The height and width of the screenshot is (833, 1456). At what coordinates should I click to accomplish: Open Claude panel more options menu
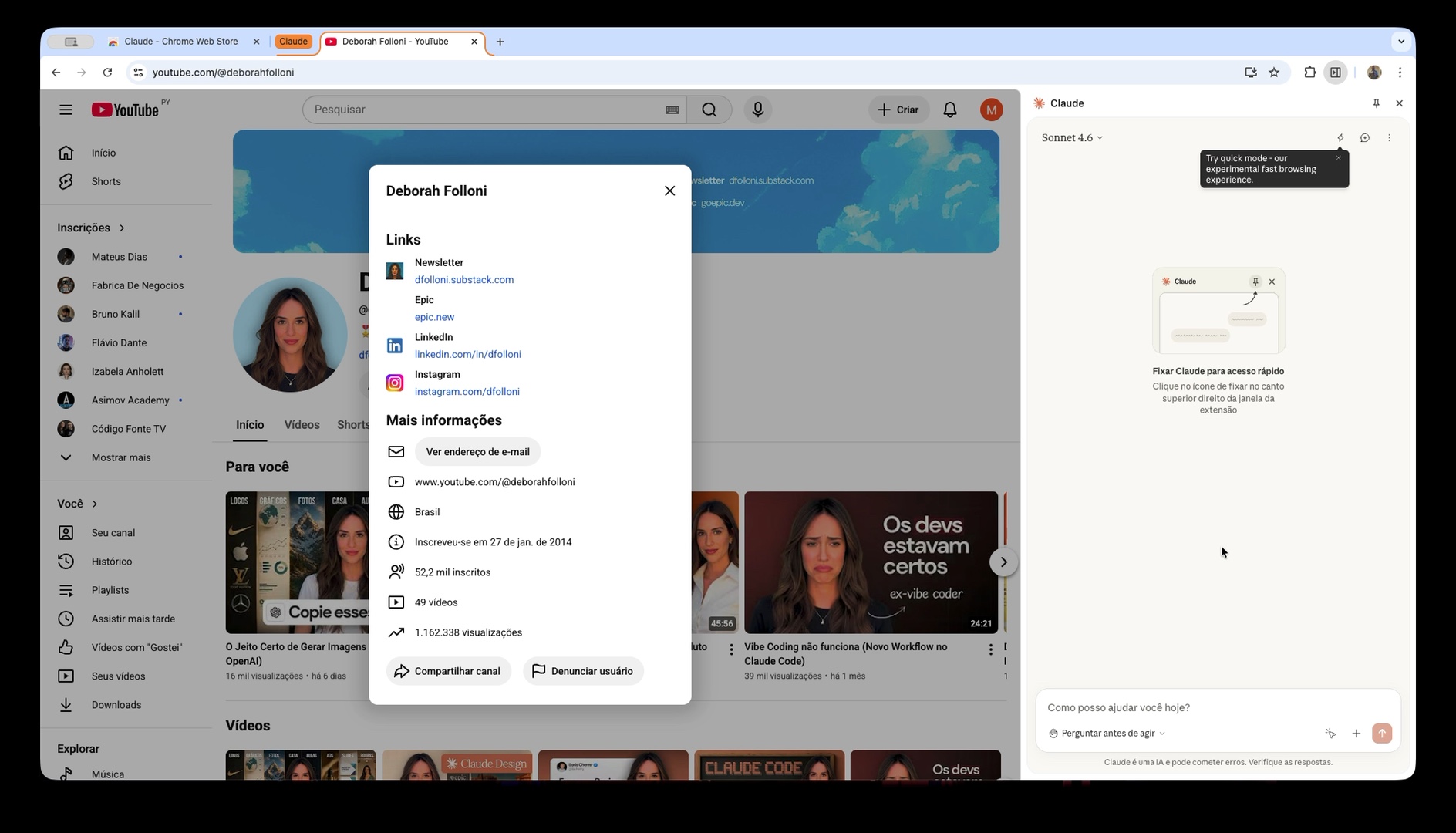click(1389, 138)
